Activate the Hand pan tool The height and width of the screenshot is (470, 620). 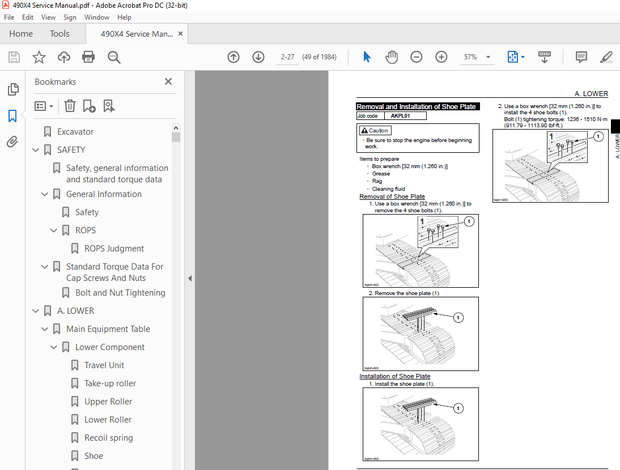pyautogui.click(x=391, y=57)
